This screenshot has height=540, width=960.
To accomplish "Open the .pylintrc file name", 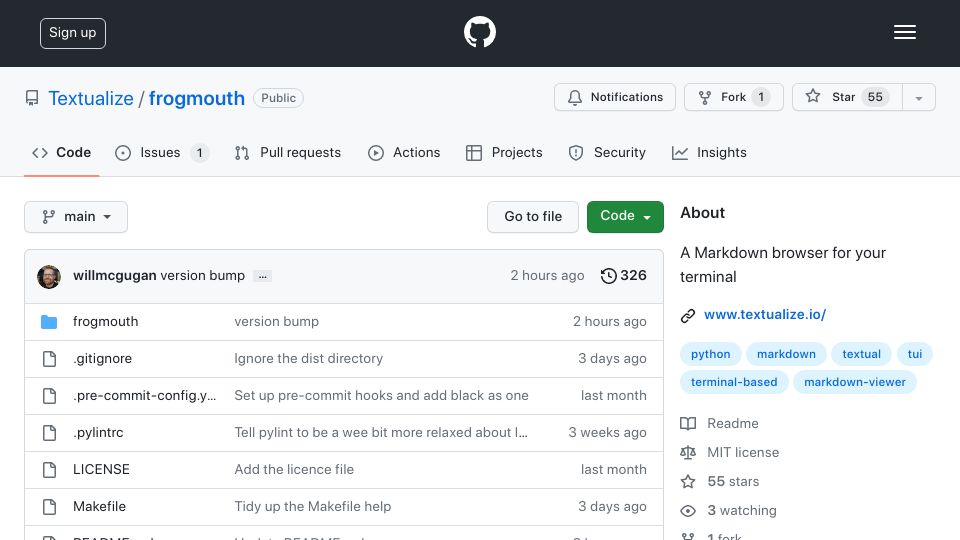I will click(x=98, y=432).
